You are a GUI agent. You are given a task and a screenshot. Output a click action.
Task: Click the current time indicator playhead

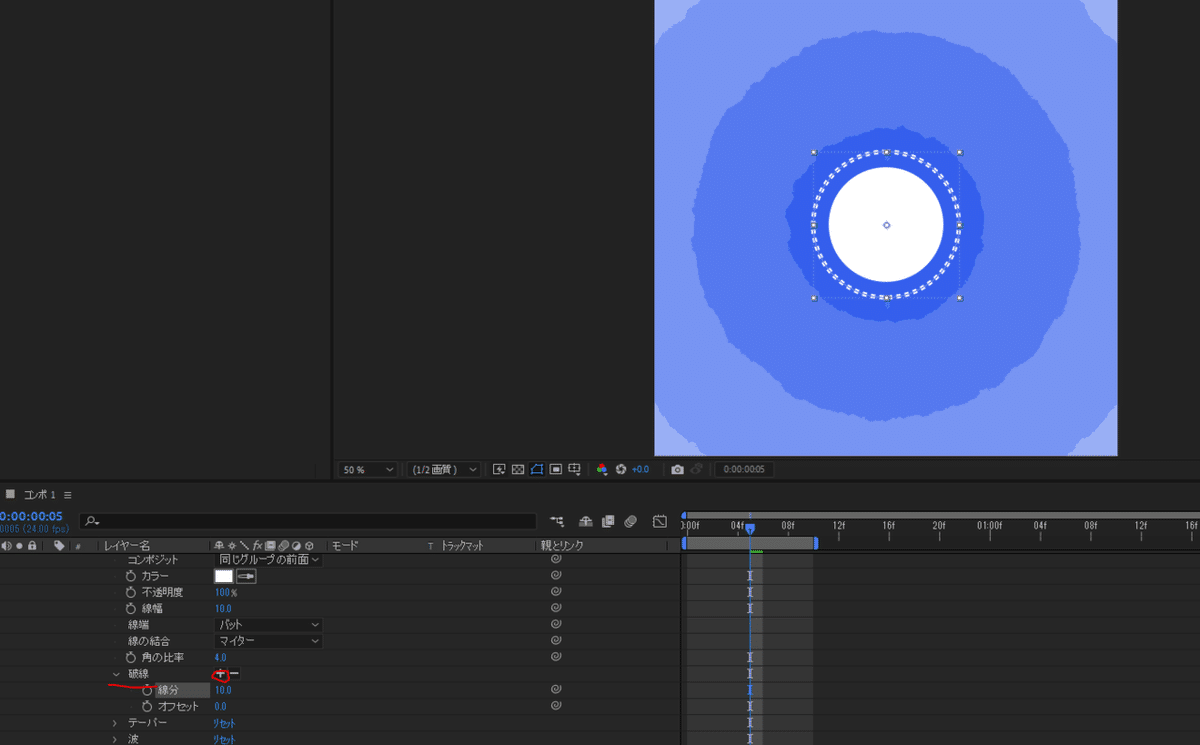(x=750, y=528)
